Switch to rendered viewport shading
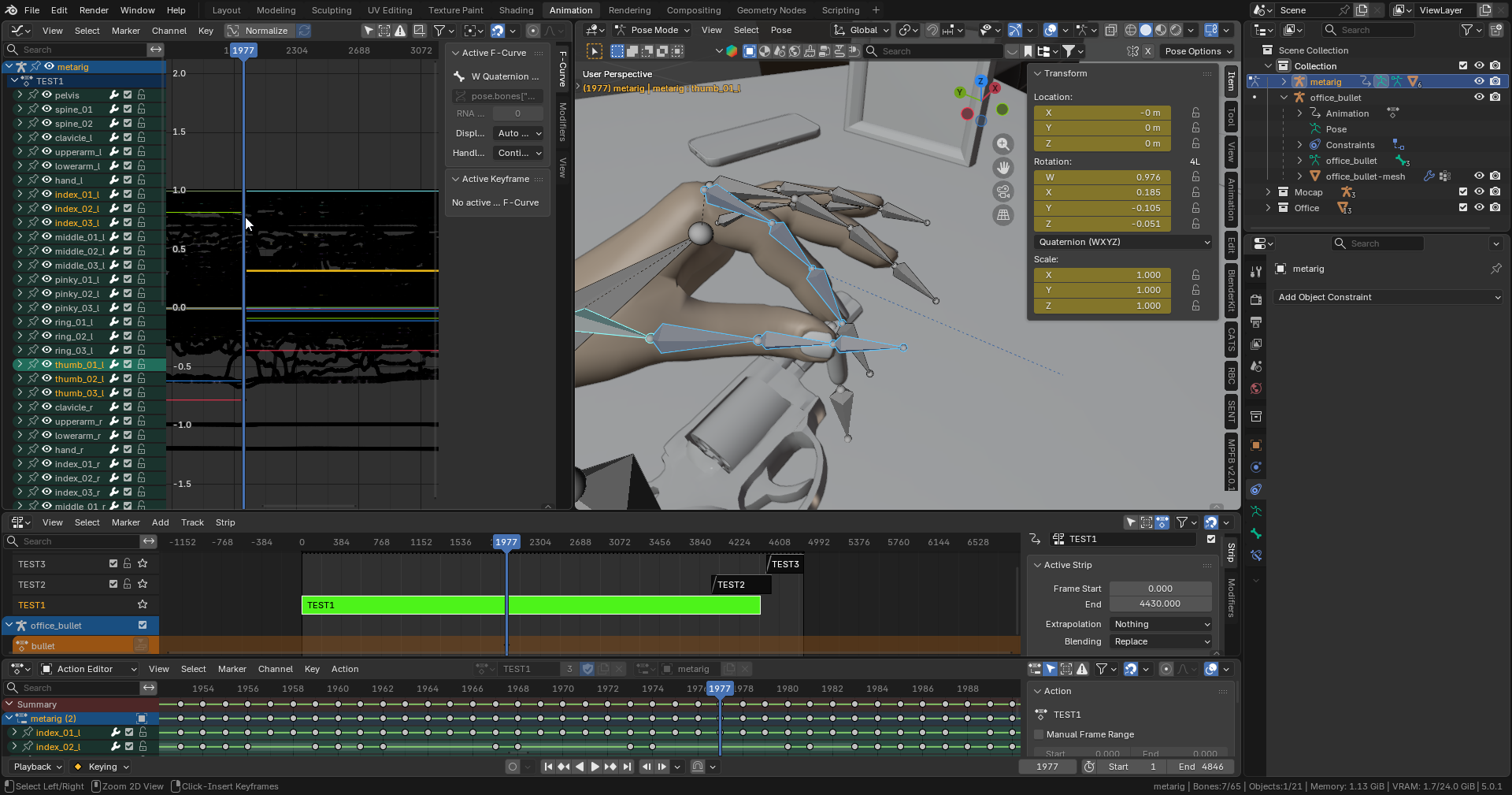Screen dimensions: 1512x795 tap(1176, 30)
